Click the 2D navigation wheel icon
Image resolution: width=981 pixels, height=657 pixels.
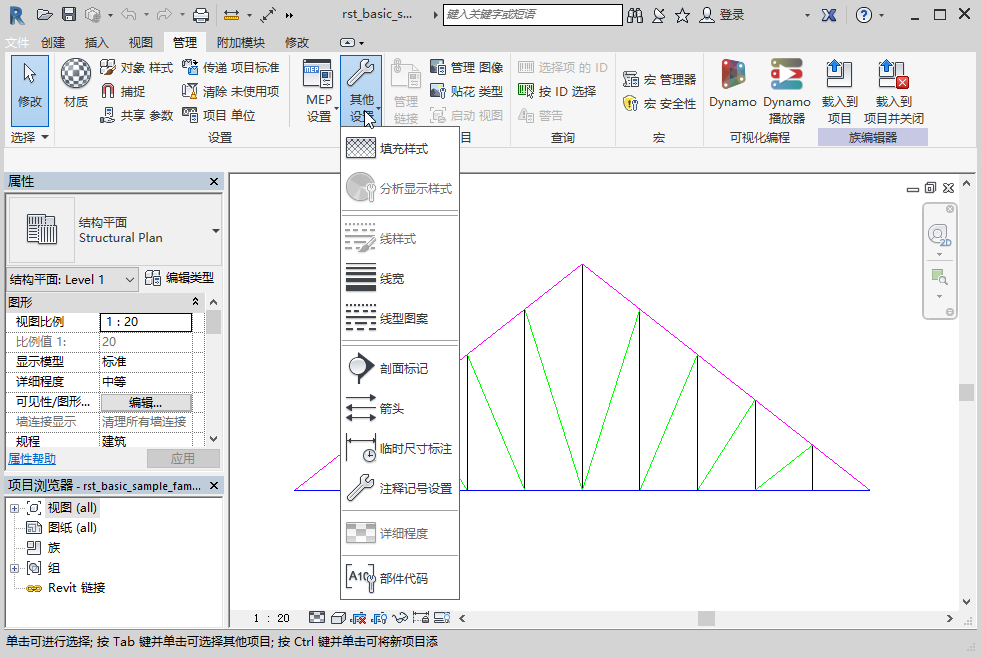[937, 232]
